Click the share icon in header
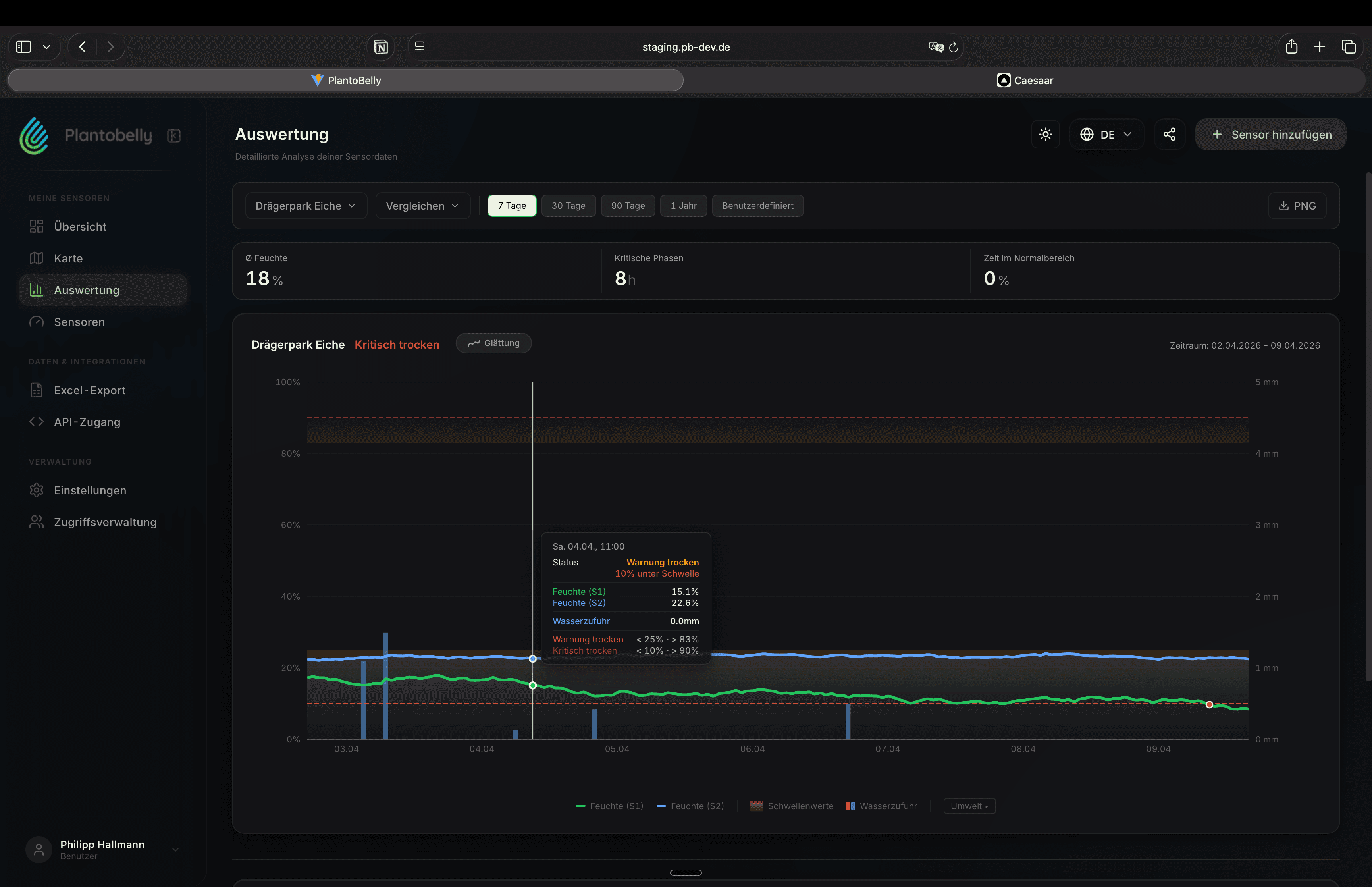This screenshot has width=1372, height=887. pos(1169,134)
